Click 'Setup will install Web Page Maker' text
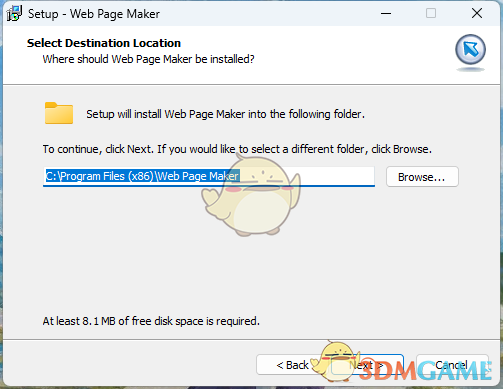 click(225, 114)
